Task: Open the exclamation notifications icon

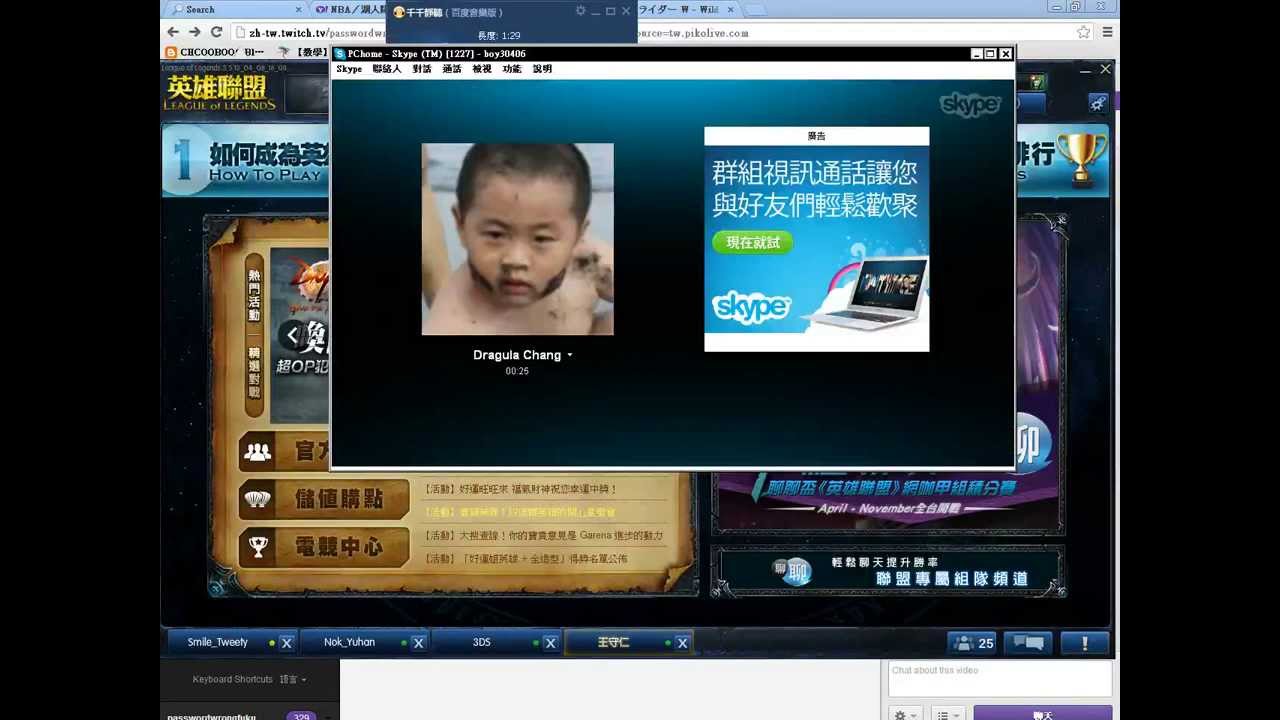Action: coord(1084,643)
